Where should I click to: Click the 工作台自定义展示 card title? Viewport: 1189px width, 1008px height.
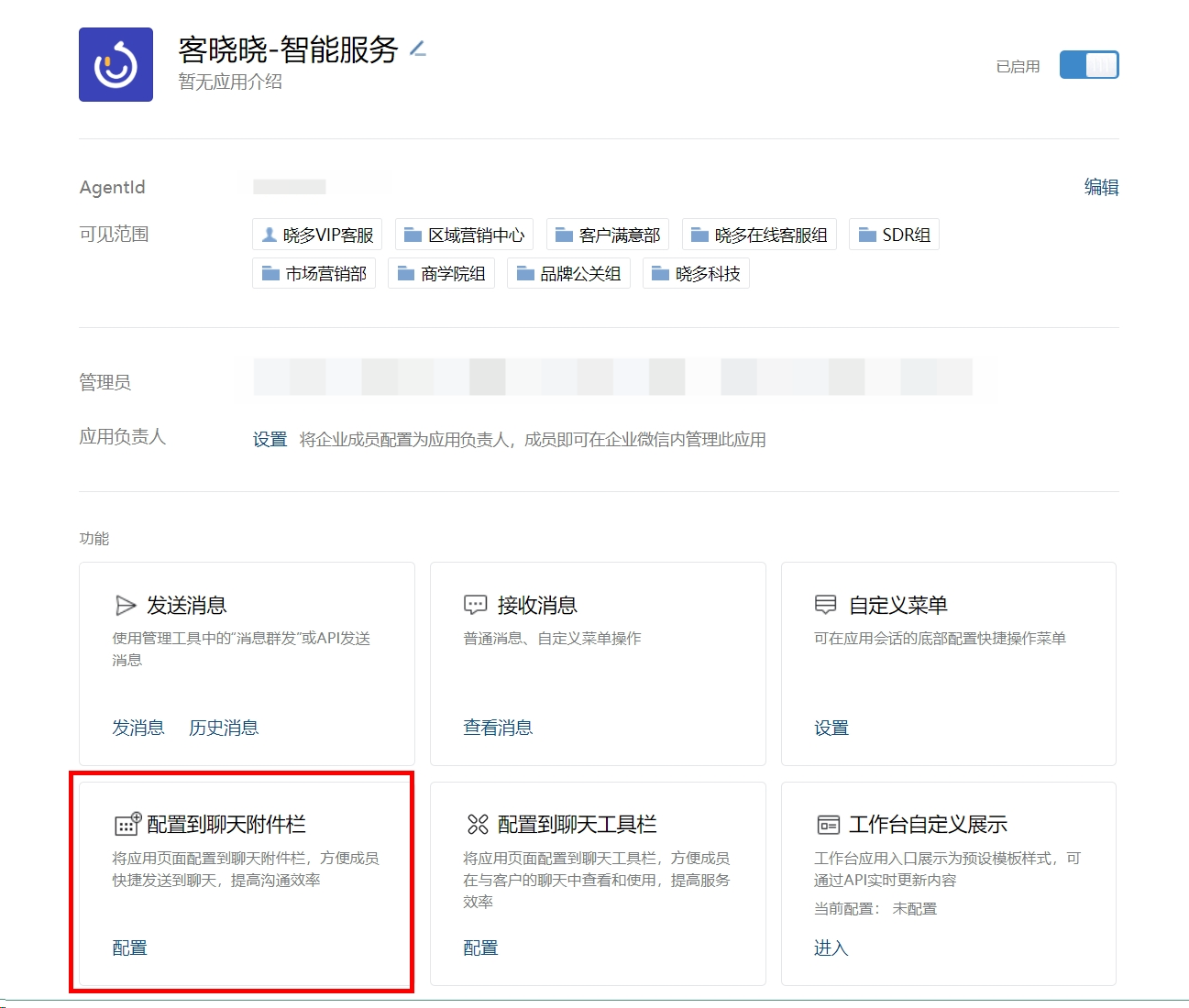[928, 825]
